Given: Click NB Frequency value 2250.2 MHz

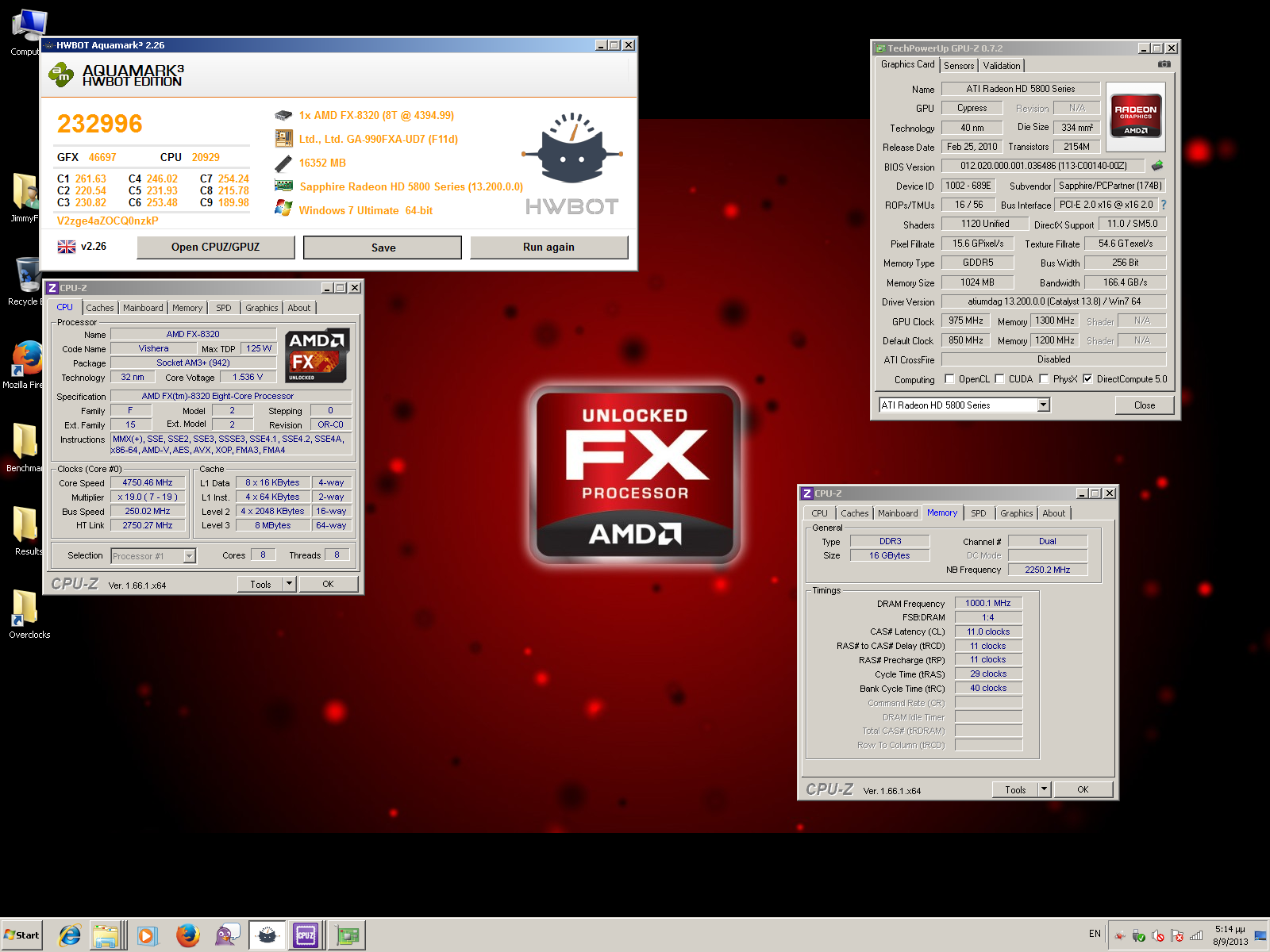Looking at the screenshot, I should [1048, 570].
